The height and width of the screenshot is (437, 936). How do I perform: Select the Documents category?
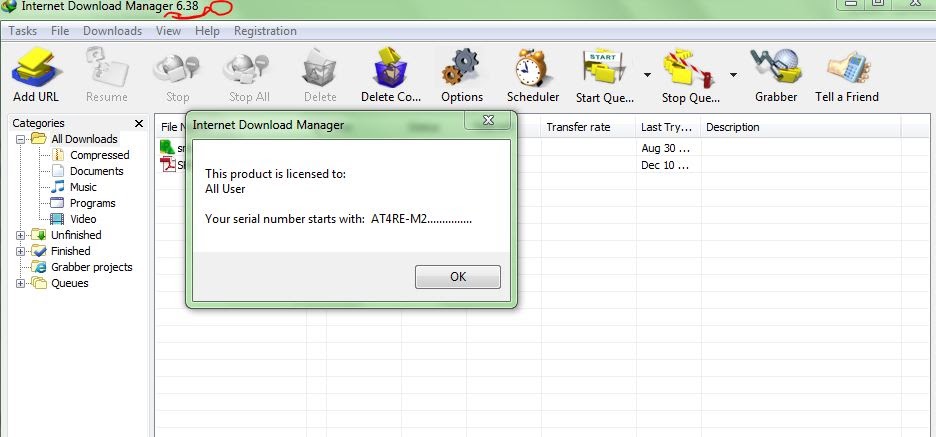coord(96,171)
